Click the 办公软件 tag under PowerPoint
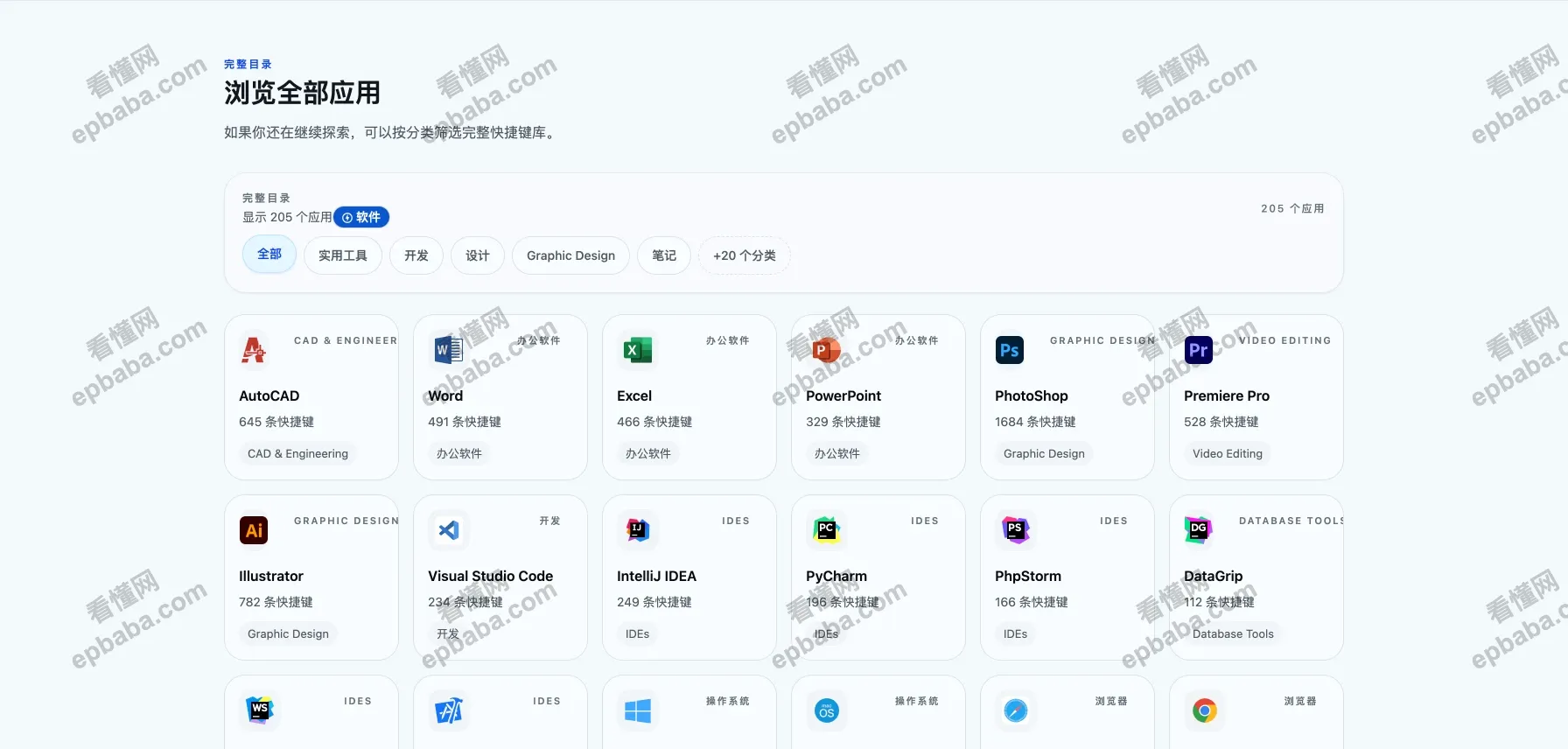Screen dimensions: 1568x749 coord(837,453)
